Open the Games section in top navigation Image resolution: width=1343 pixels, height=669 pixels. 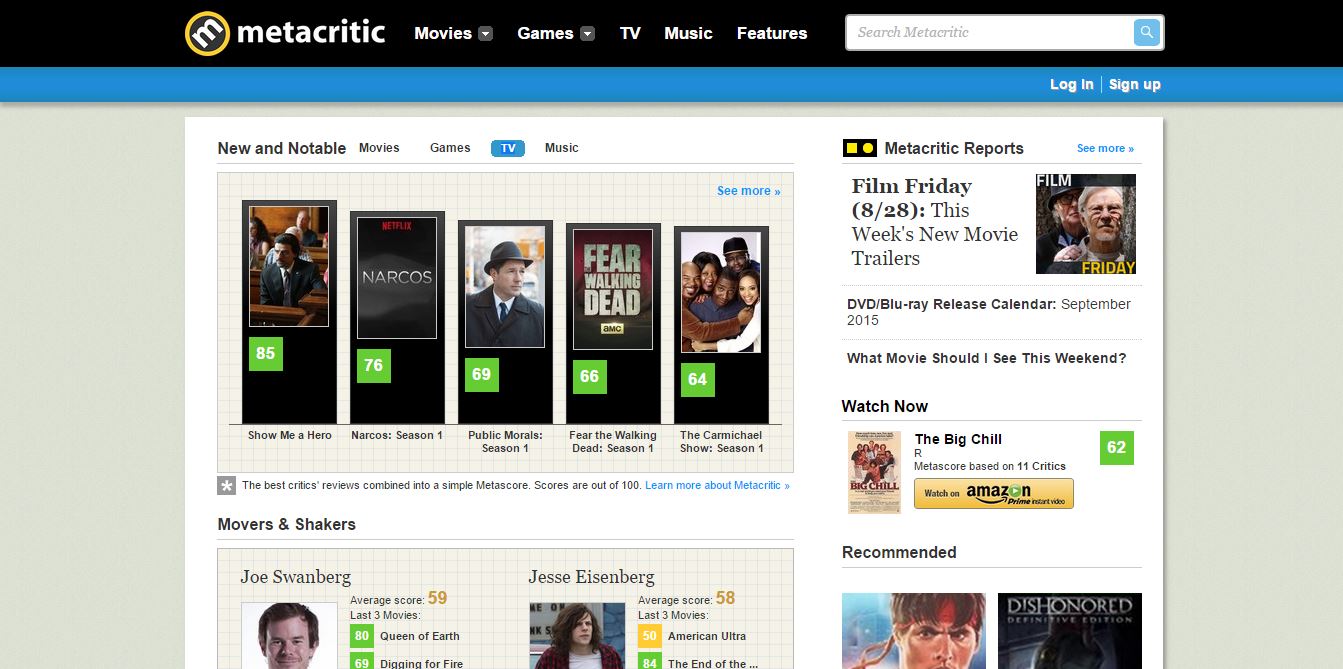pyautogui.click(x=545, y=33)
